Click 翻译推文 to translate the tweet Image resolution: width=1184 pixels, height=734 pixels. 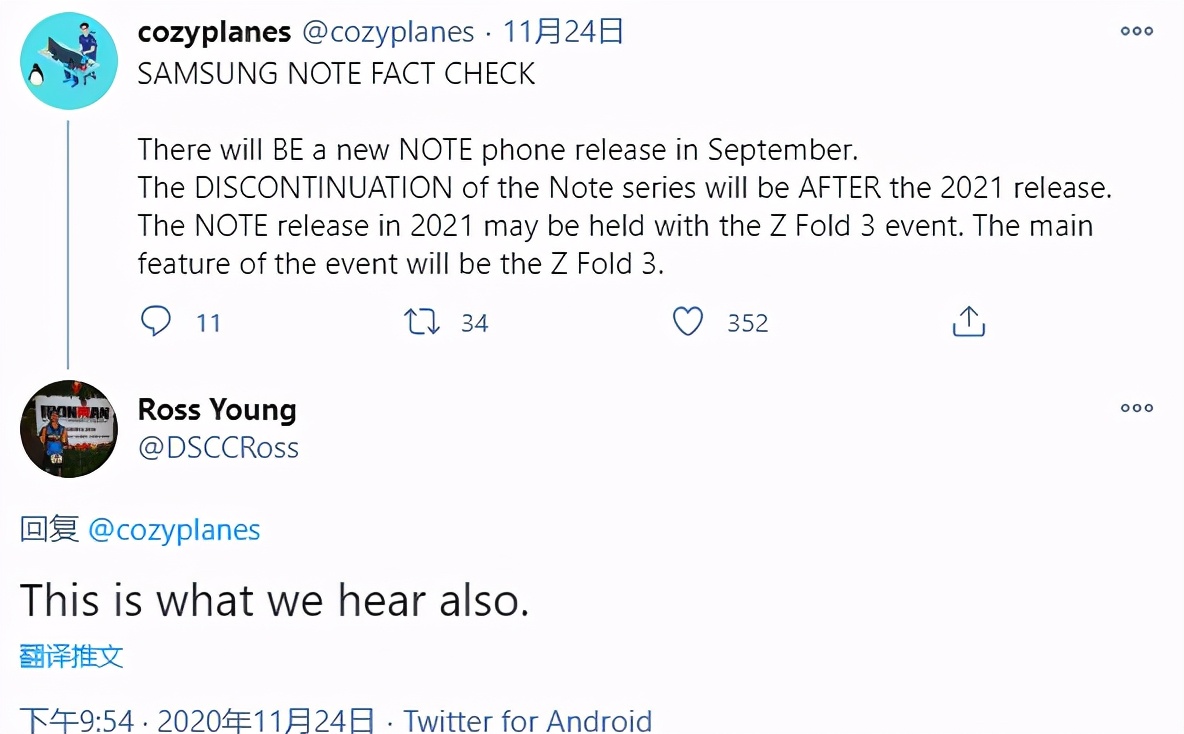point(71,656)
